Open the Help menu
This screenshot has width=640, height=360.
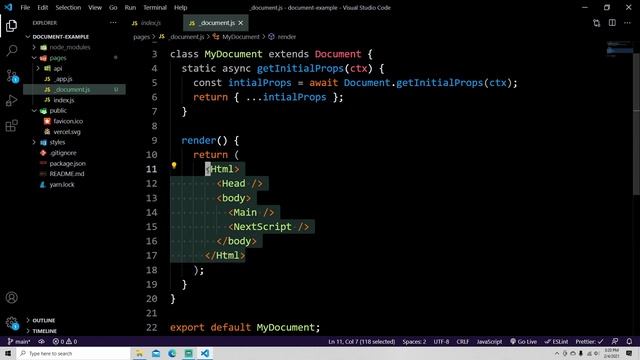click(x=180, y=7)
